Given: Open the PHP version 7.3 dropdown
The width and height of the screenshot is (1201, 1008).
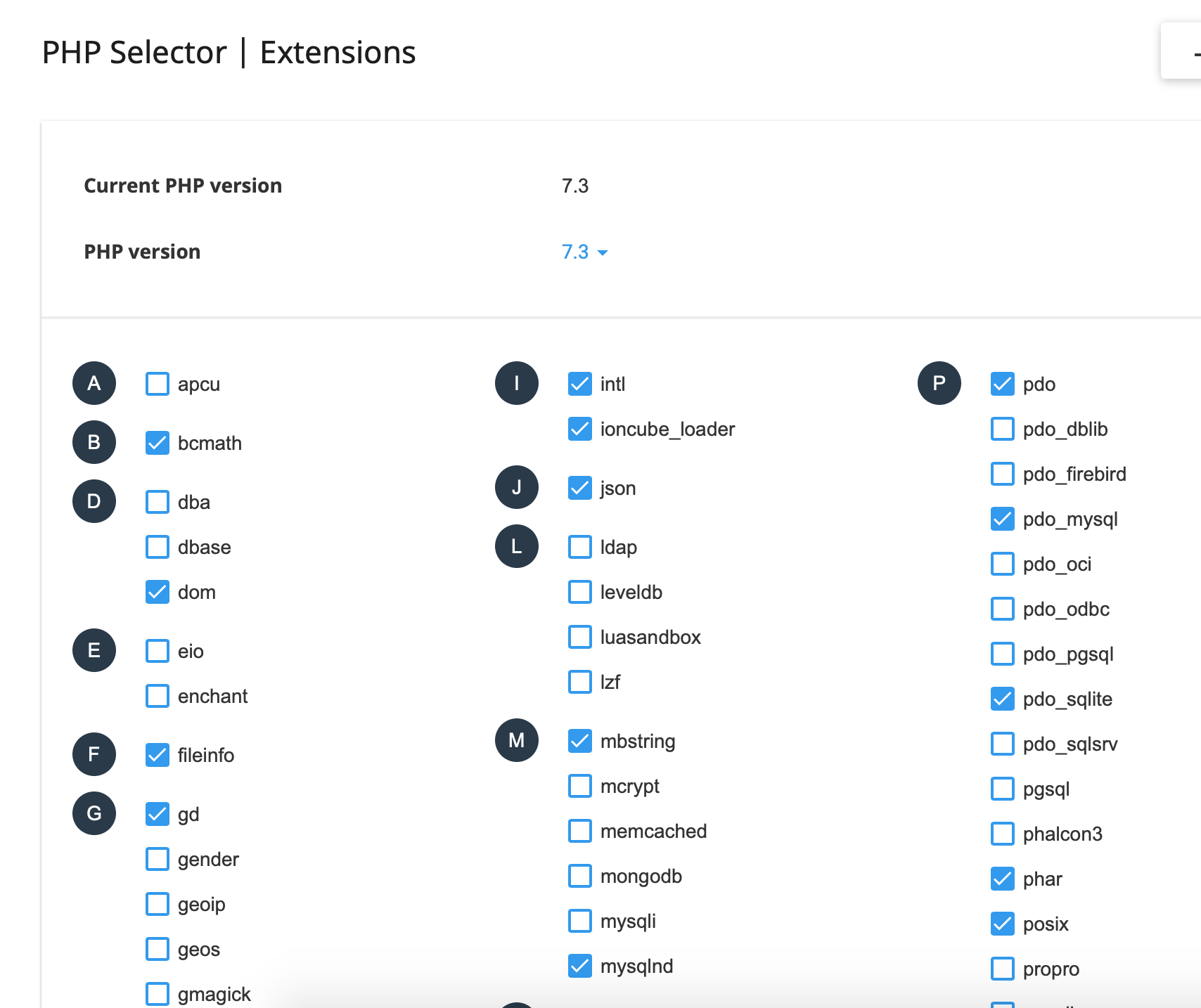Looking at the screenshot, I should click(576, 252).
